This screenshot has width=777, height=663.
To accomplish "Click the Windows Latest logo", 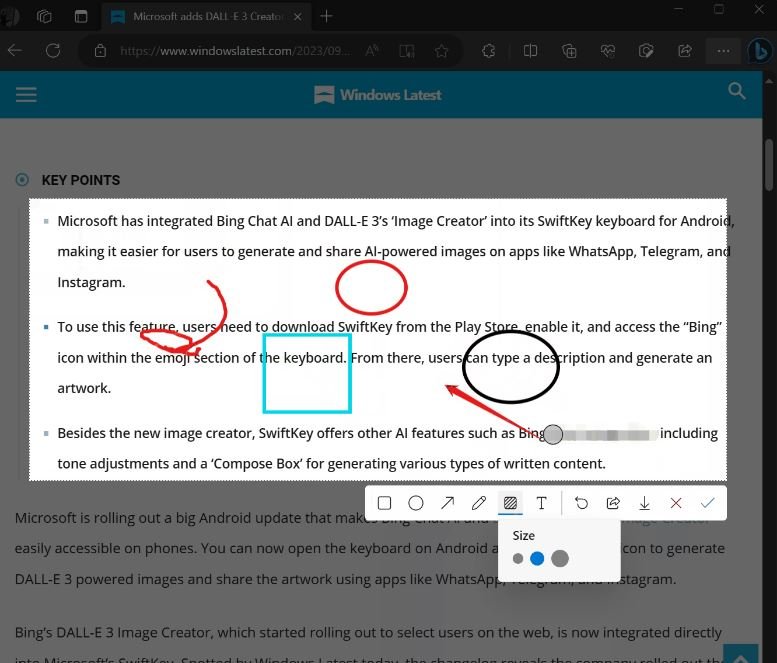I will coord(378,95).
